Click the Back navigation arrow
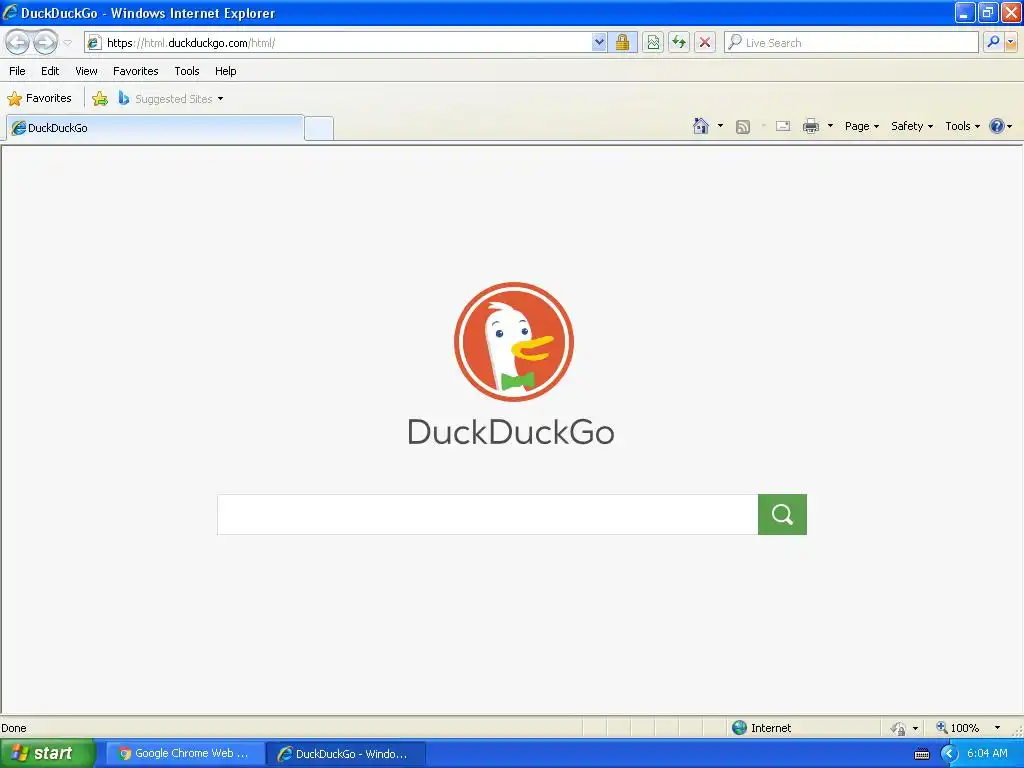The width and height of the screenshot is (1024, 768). (18, 43)
